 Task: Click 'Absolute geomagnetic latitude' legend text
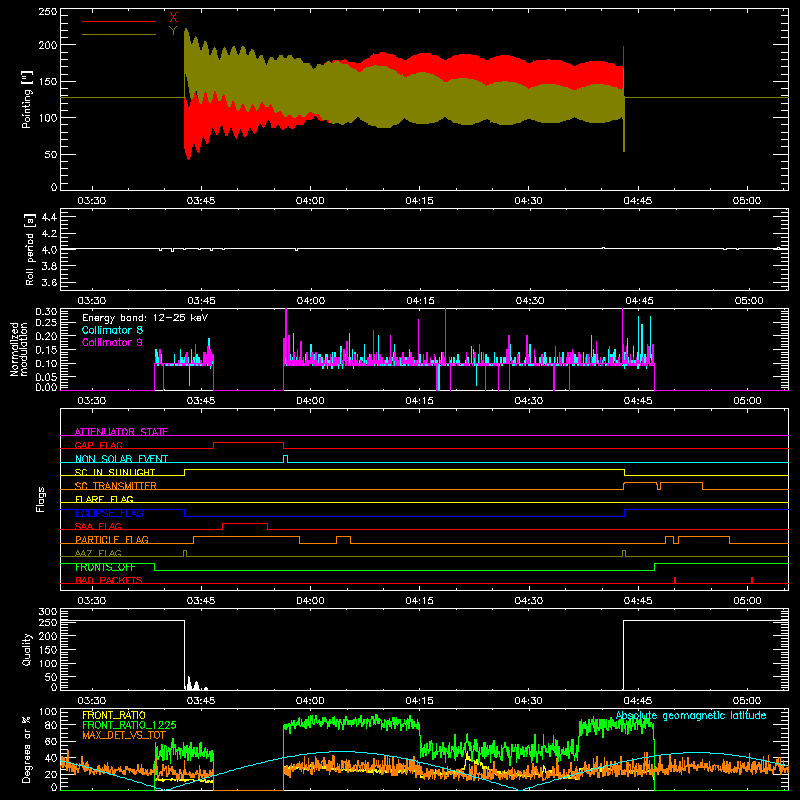click(691, 716)
